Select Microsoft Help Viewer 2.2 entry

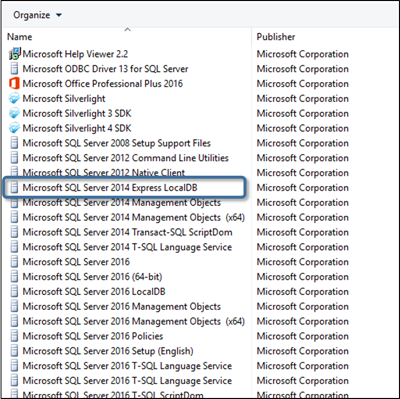tap(75, 54)
